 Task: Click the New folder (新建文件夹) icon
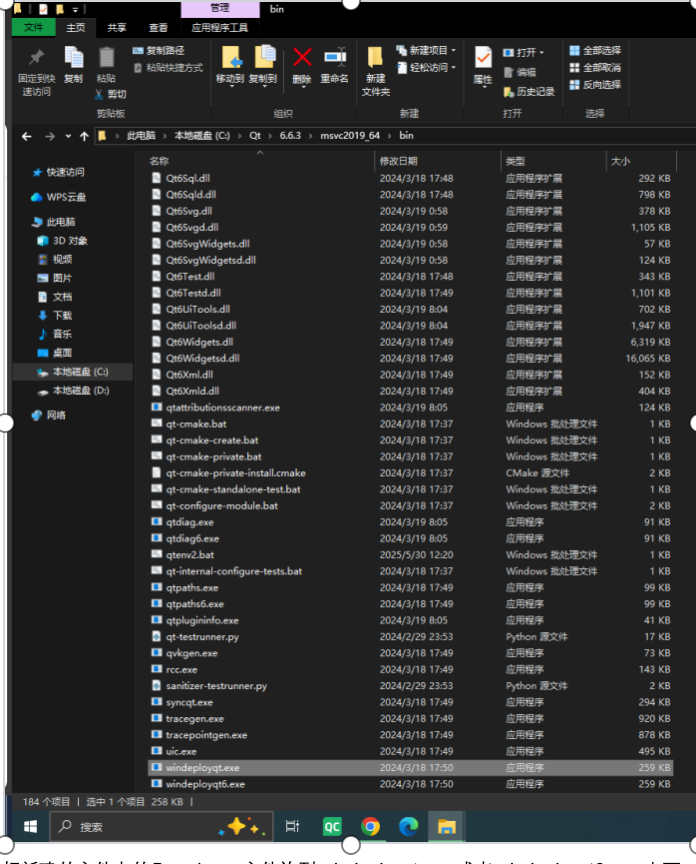(x=375, y=57)
